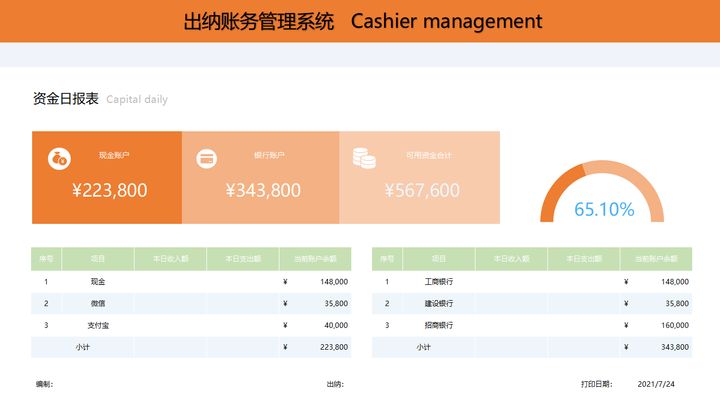Select the 65.10% gauge chart
This screenshot has width=720, height=396.
pos(602,192)
